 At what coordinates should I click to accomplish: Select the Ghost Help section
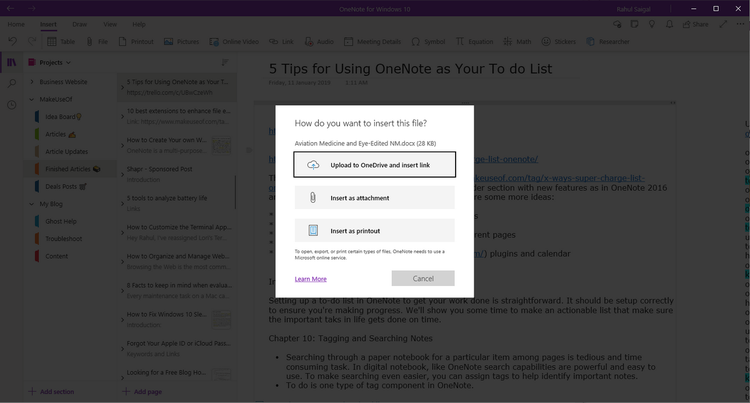pyautogui.click(x=72, y=221)
